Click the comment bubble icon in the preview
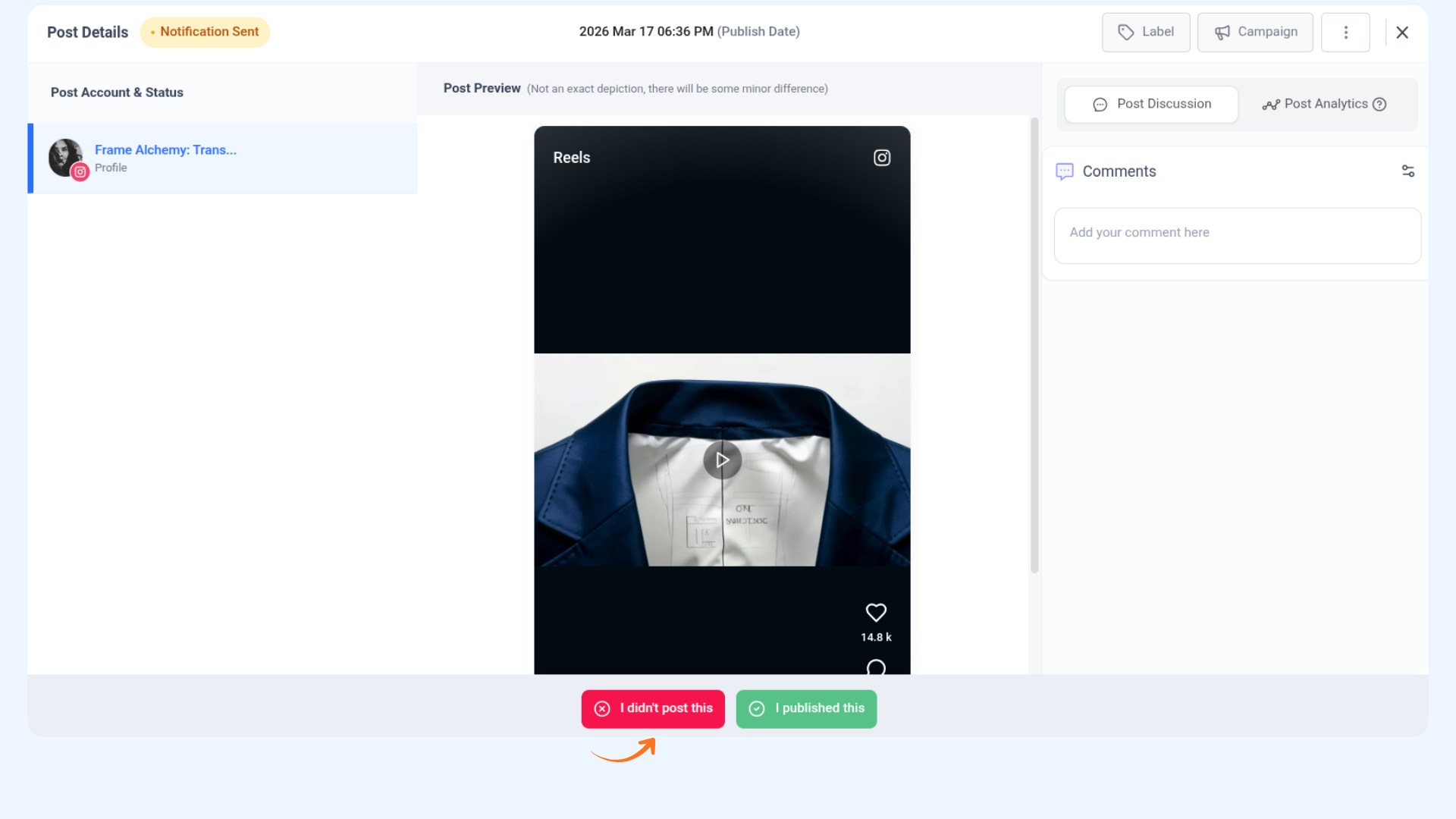The height and width of the screenshot is (819, 1456). pos(876,667)
